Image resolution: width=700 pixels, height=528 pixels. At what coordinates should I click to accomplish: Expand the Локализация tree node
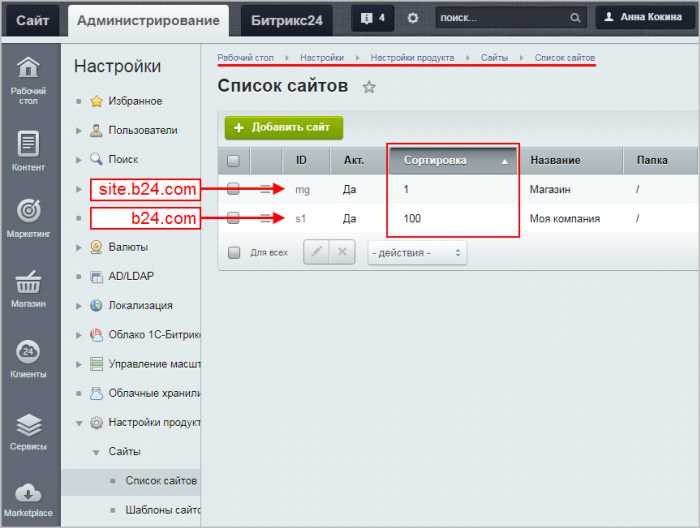79,306
